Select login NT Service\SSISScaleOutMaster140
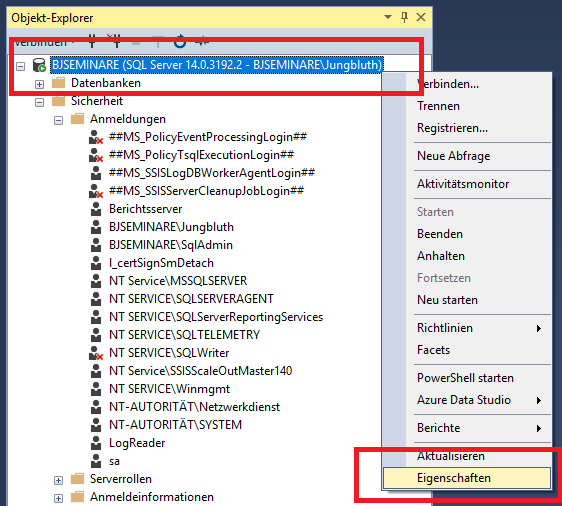The image size is (562, 506). pos(201,371)
